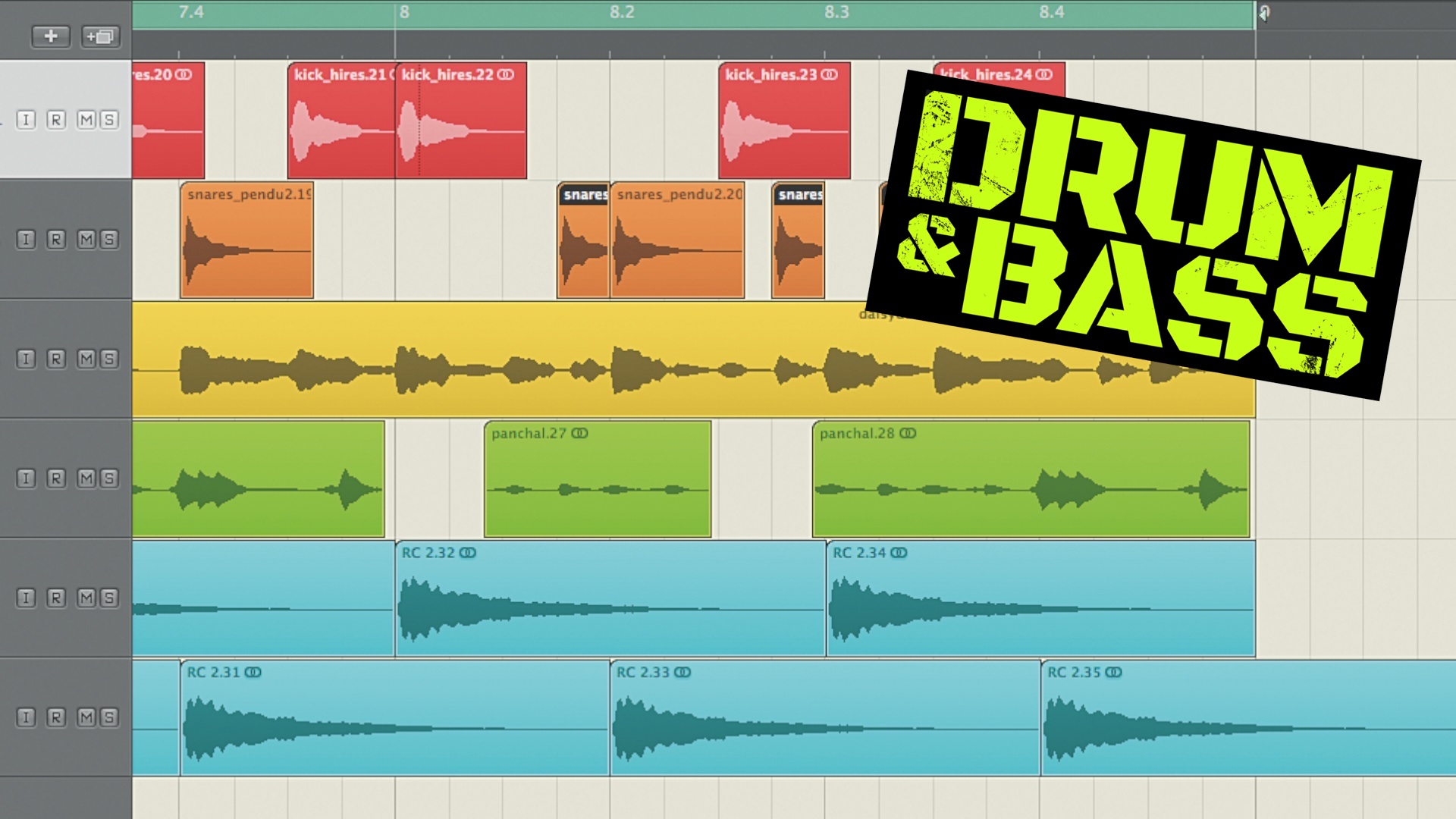Solo the upper RC audio track

pos(107,598)
